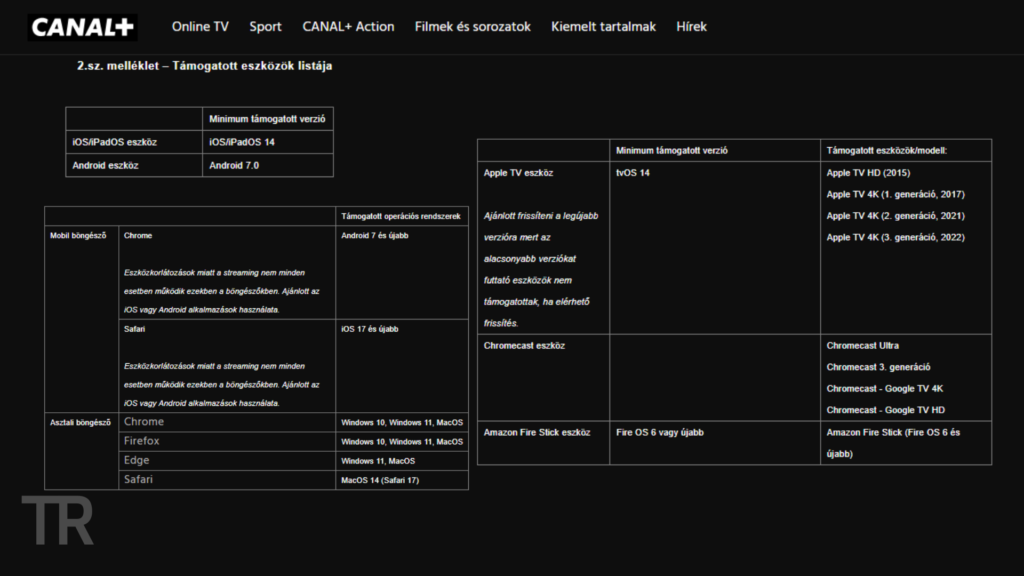
Task: Click Chromecast Ultra in device list
Action: tap(862, 345)
